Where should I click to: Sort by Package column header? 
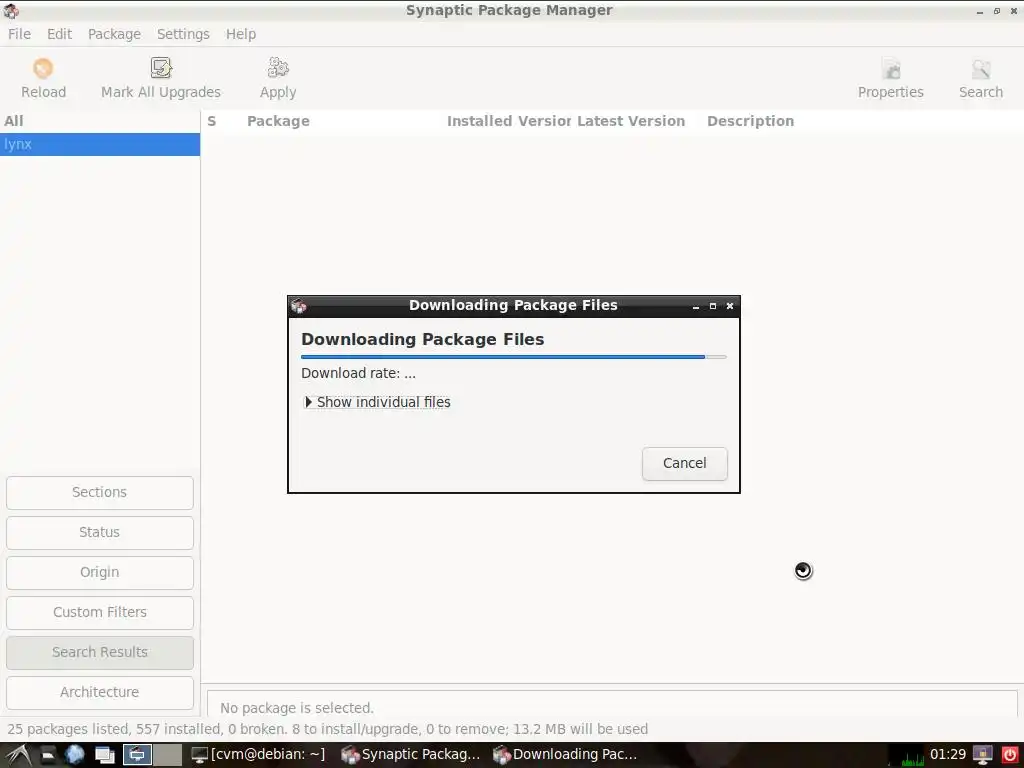click(278, 121)
